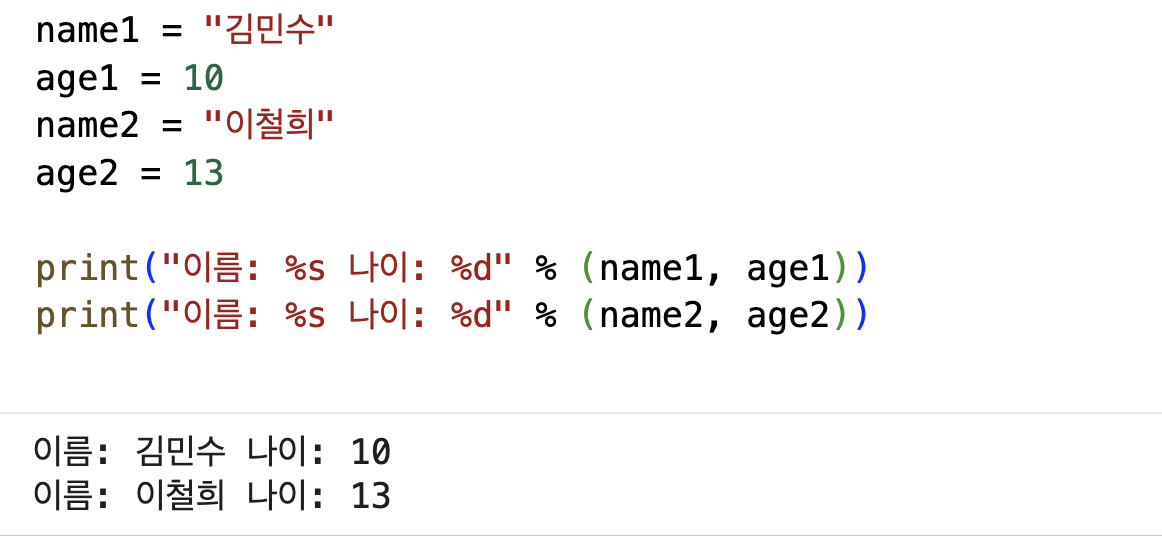Click the format string in second print line
This screenshot has width=1162, height=536.
pyautogui.click(x=337, y=317)
